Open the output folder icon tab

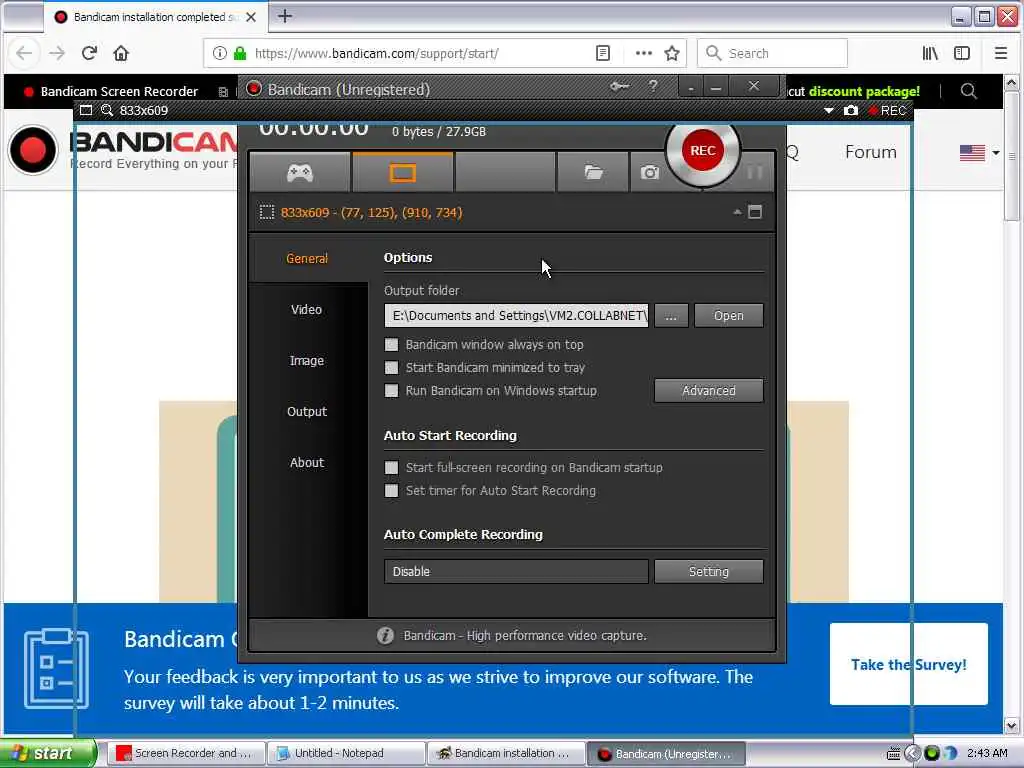point(593,172)
